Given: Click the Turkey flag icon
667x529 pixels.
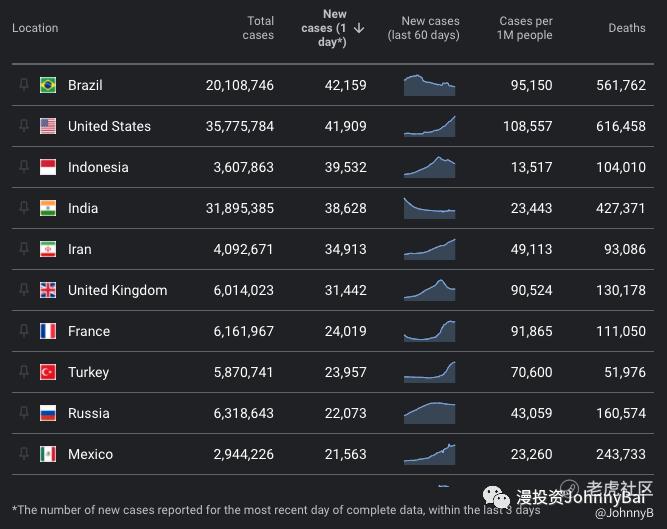Looking at the screenshot, I should tap(48, 372).
